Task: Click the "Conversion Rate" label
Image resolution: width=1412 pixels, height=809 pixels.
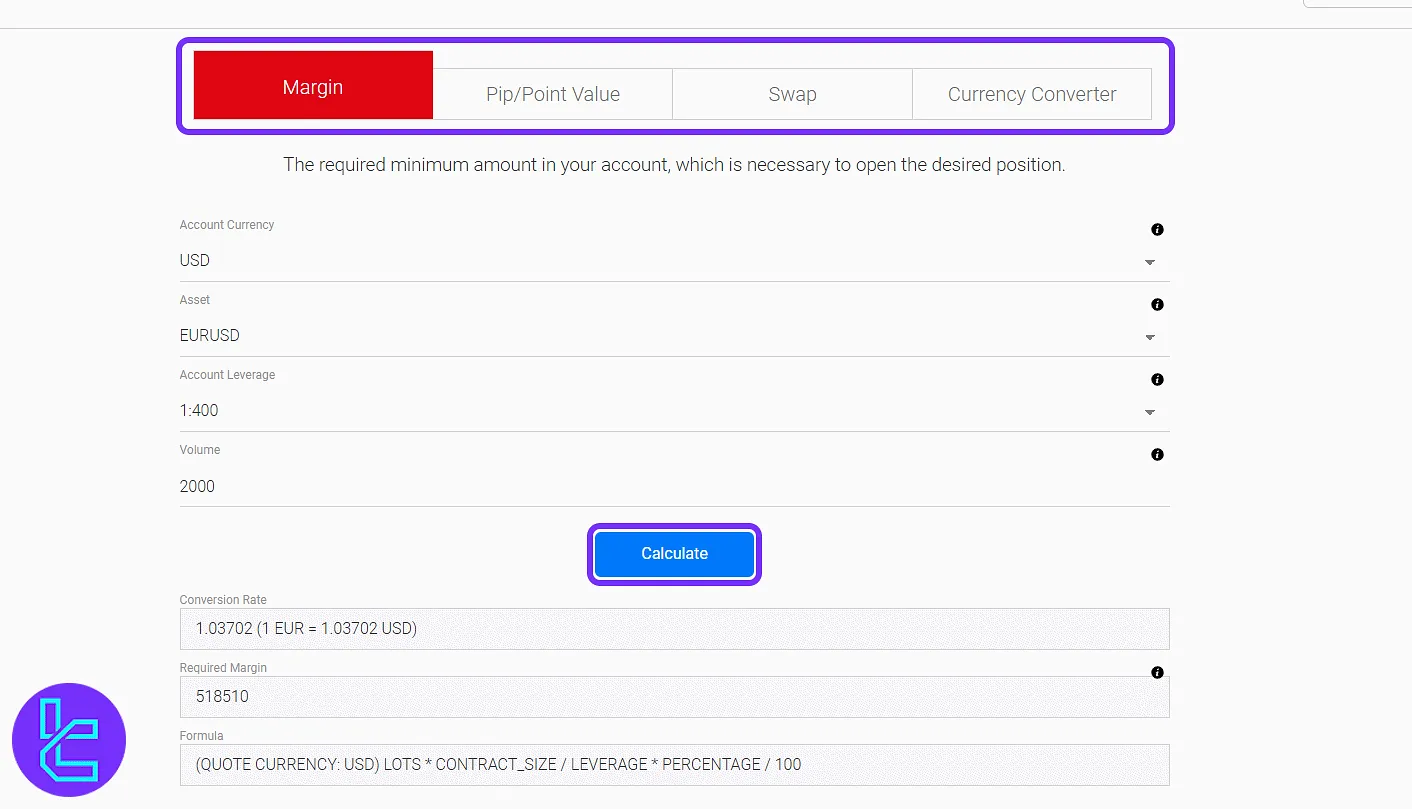Action: [223, 600]
